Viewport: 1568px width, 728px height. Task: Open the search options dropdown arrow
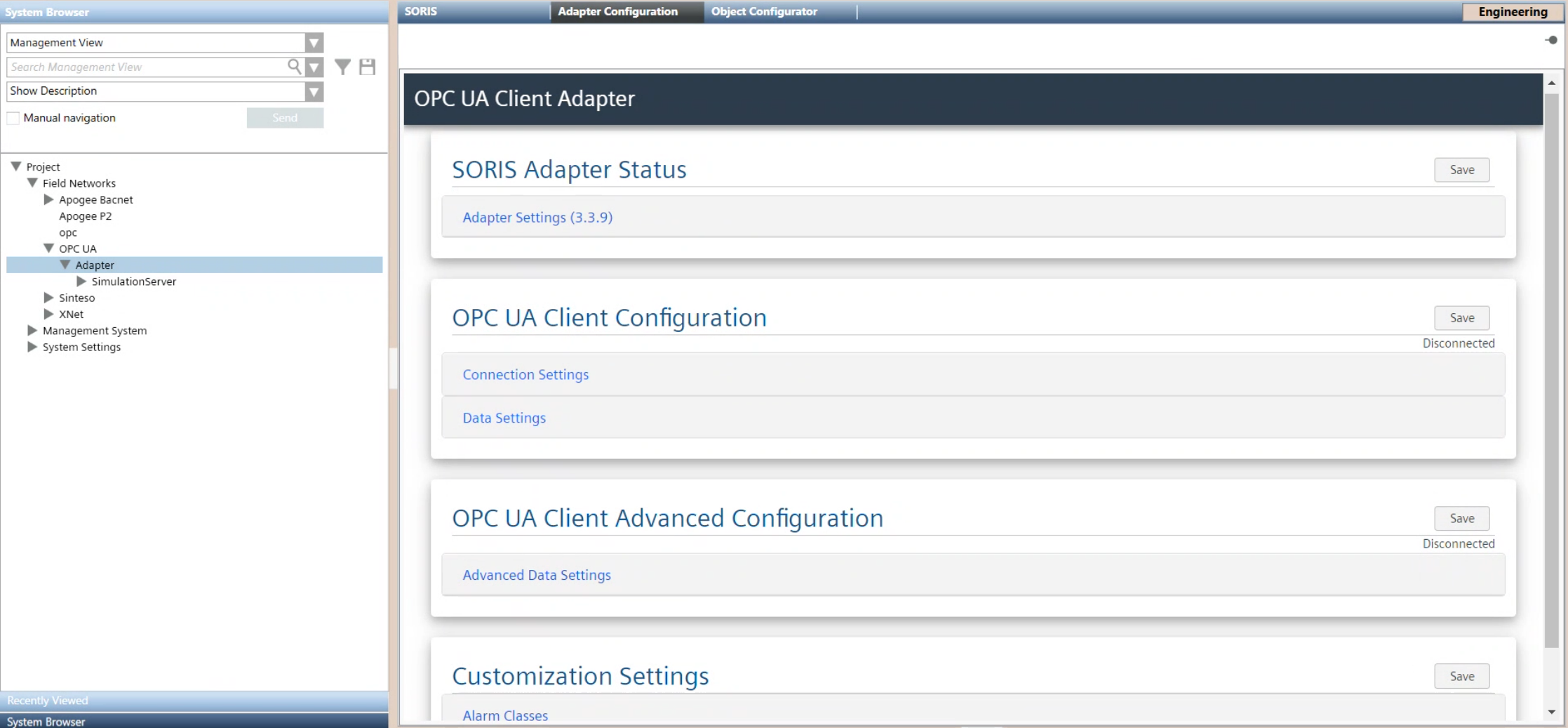(x=314, y=67)
